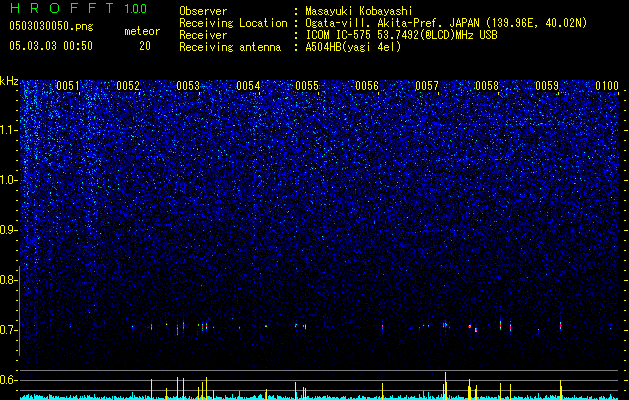
Task: Click the 0100 time marker
Action: tap(607, 86)
